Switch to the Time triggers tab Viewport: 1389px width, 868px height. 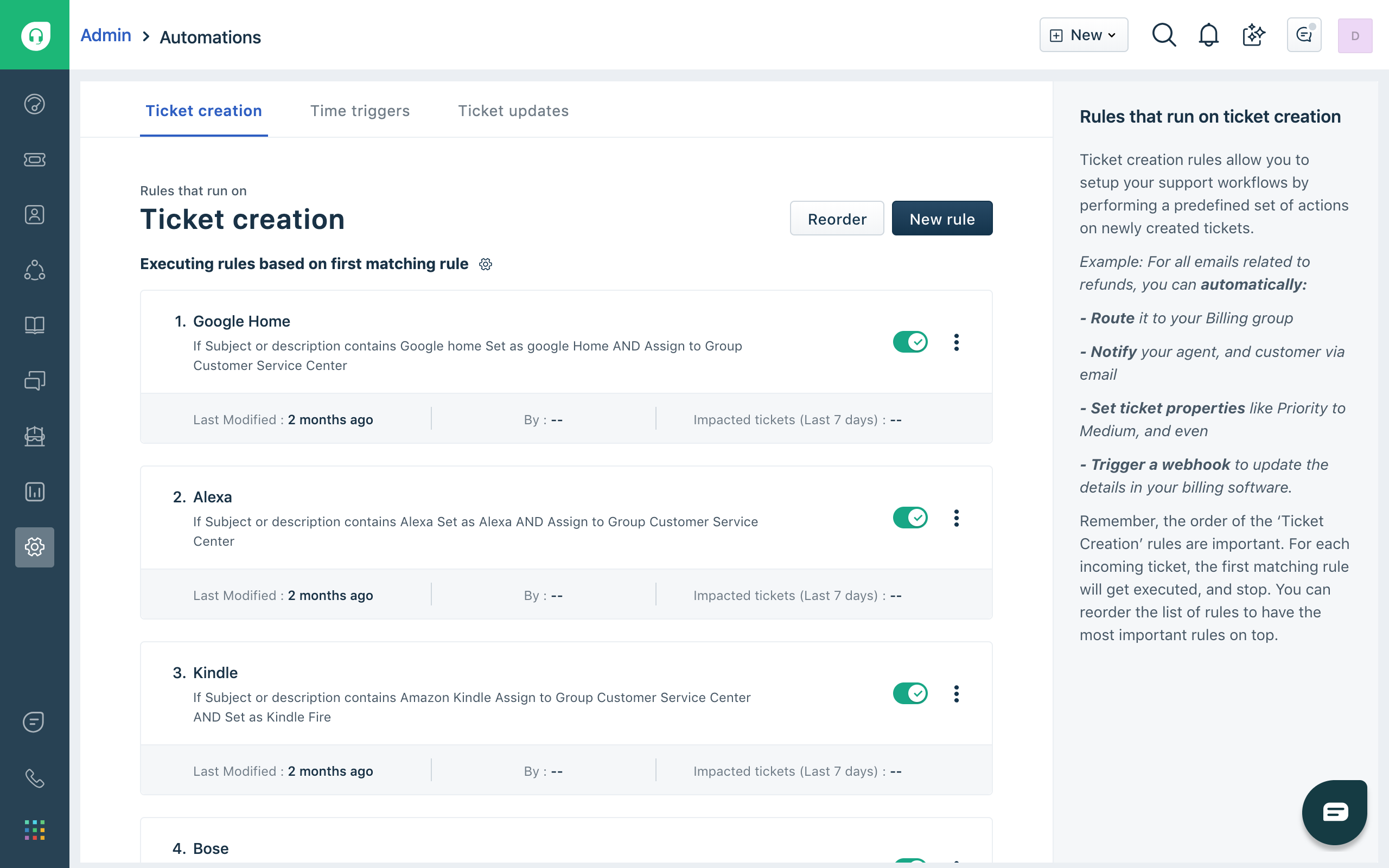[360, 111]
